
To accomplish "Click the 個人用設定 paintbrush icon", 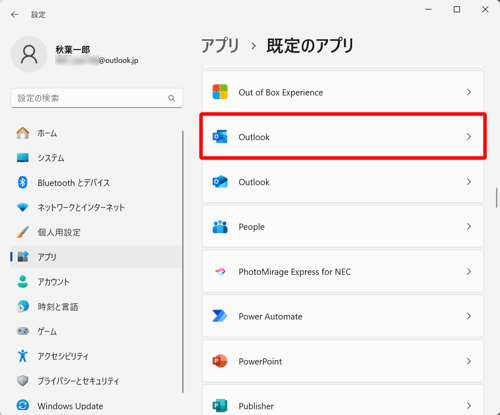I will pyautogui.click(x=23, y=232).
